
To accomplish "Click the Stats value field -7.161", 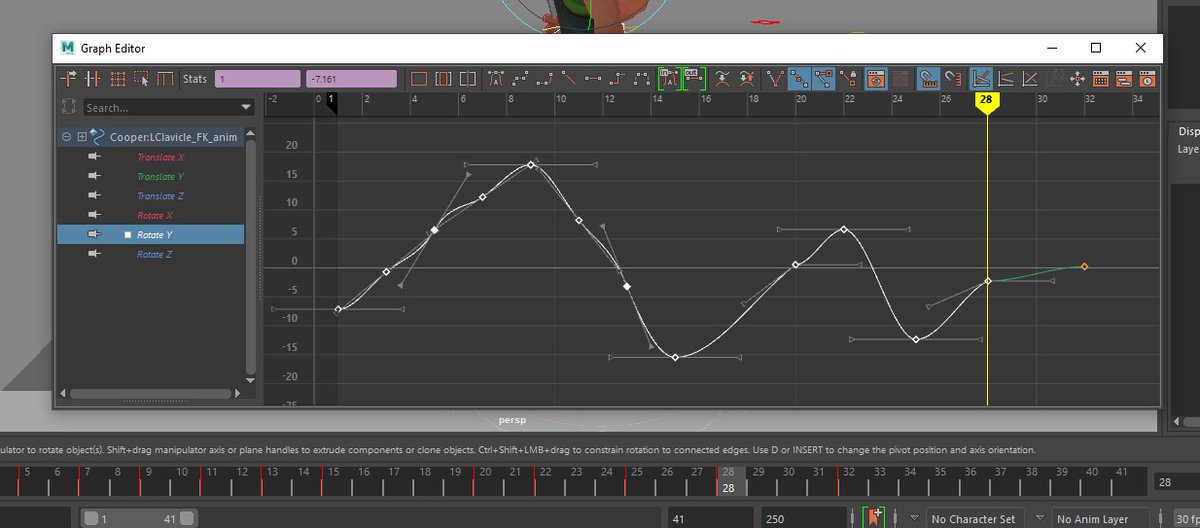I will coord(352,78).
